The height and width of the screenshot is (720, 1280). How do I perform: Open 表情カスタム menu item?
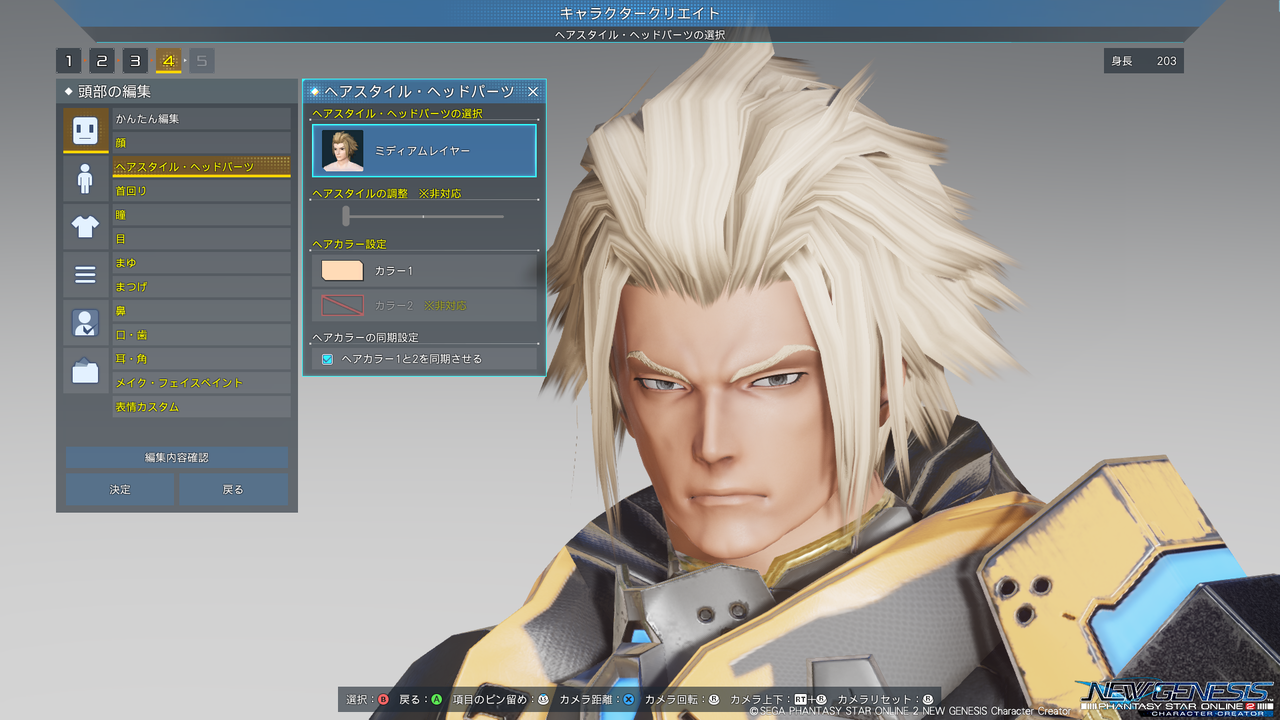click(x=201, y=407)
